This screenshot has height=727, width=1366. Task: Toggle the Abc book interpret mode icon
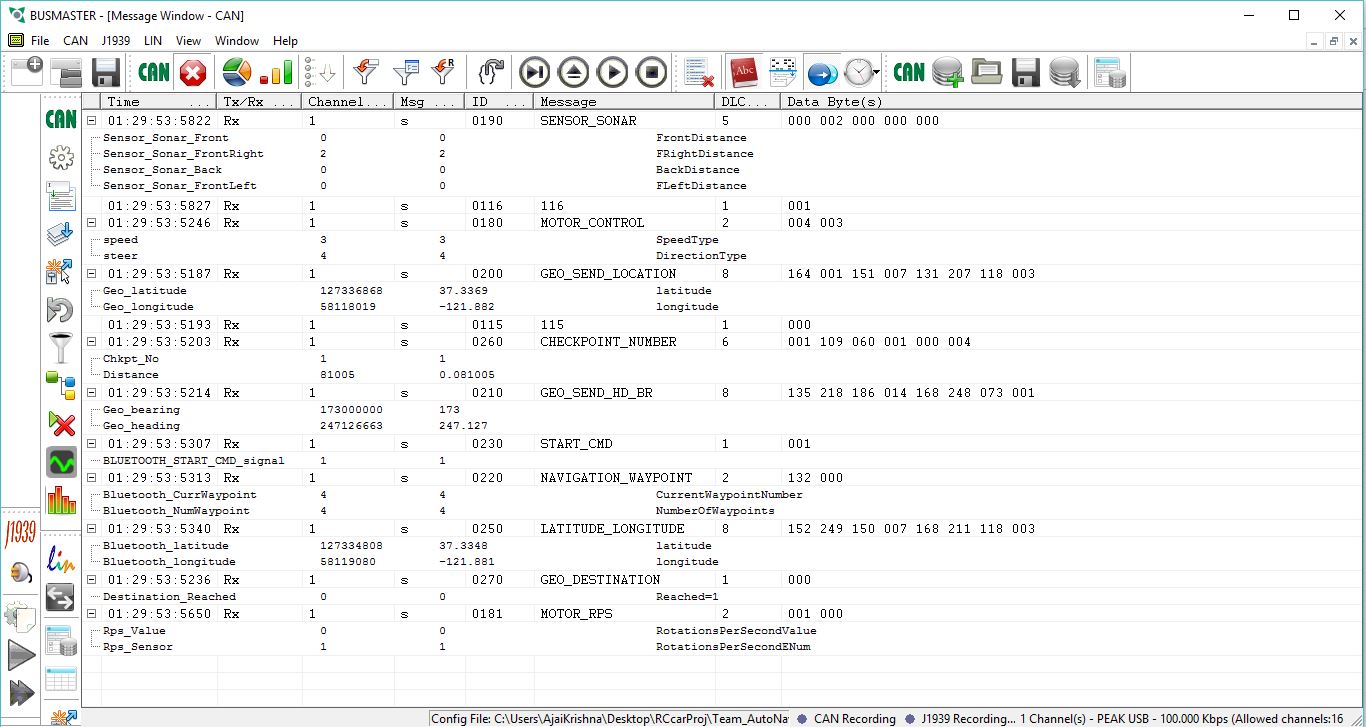(743, 72)
